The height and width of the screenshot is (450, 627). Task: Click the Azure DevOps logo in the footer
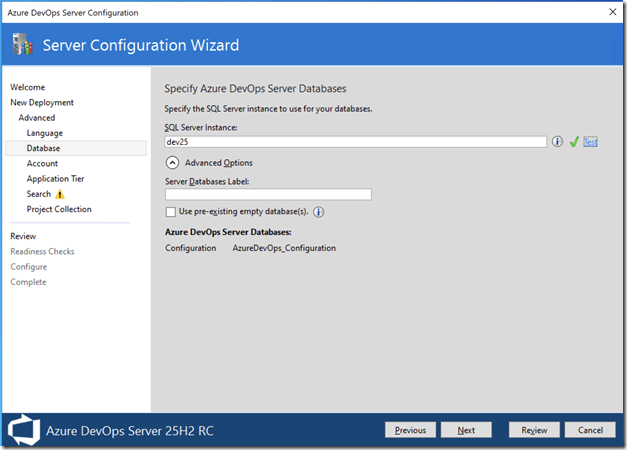24,430
